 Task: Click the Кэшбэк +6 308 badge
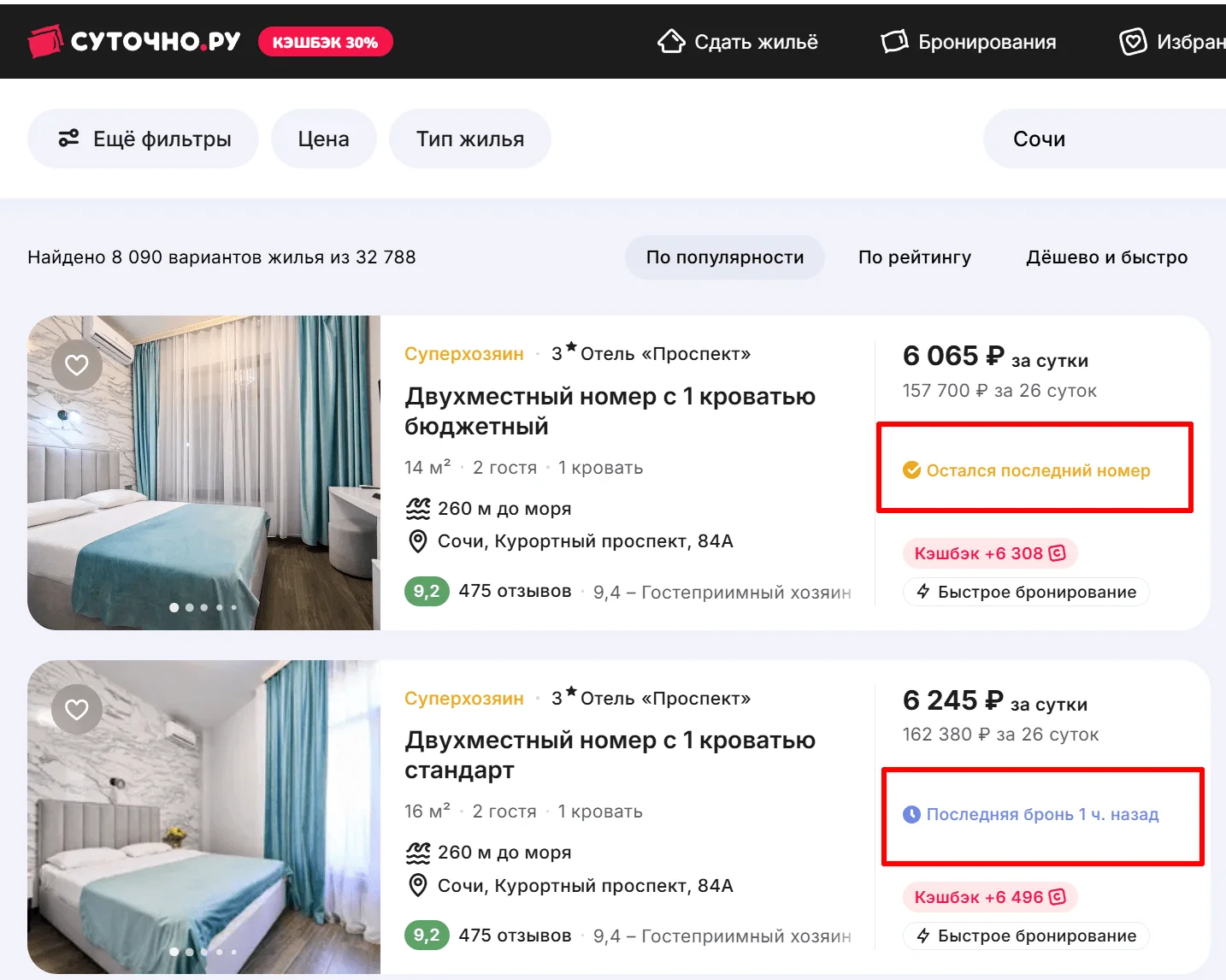(x=989, y=553)
